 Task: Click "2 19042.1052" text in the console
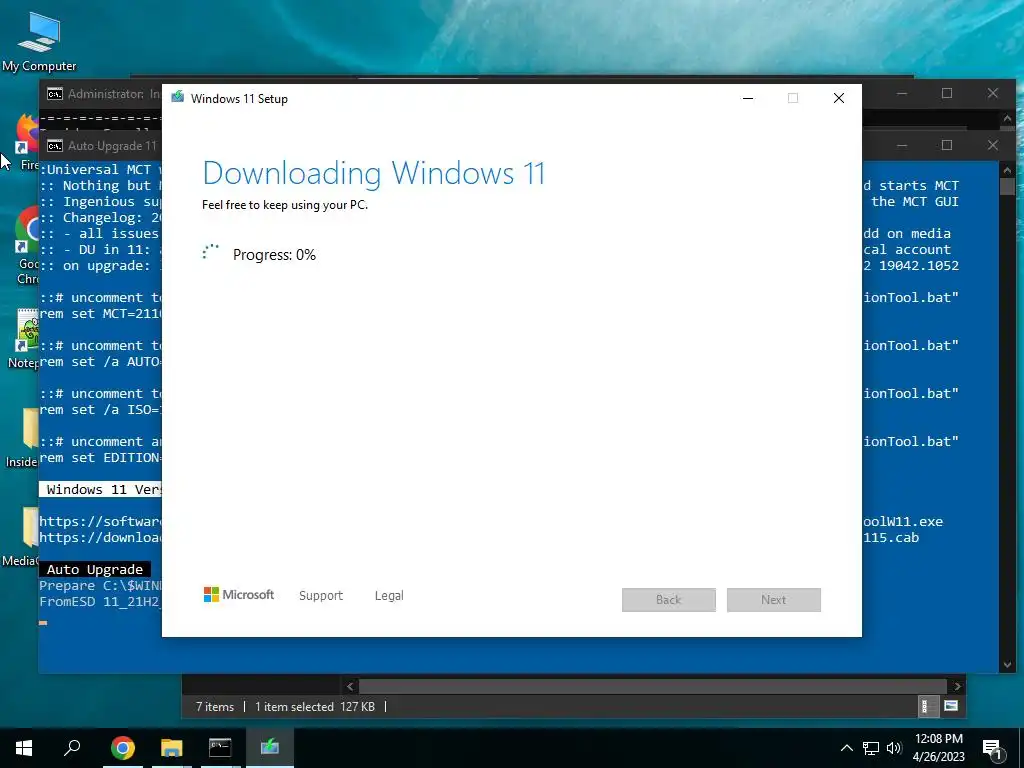tap(911, 266)
